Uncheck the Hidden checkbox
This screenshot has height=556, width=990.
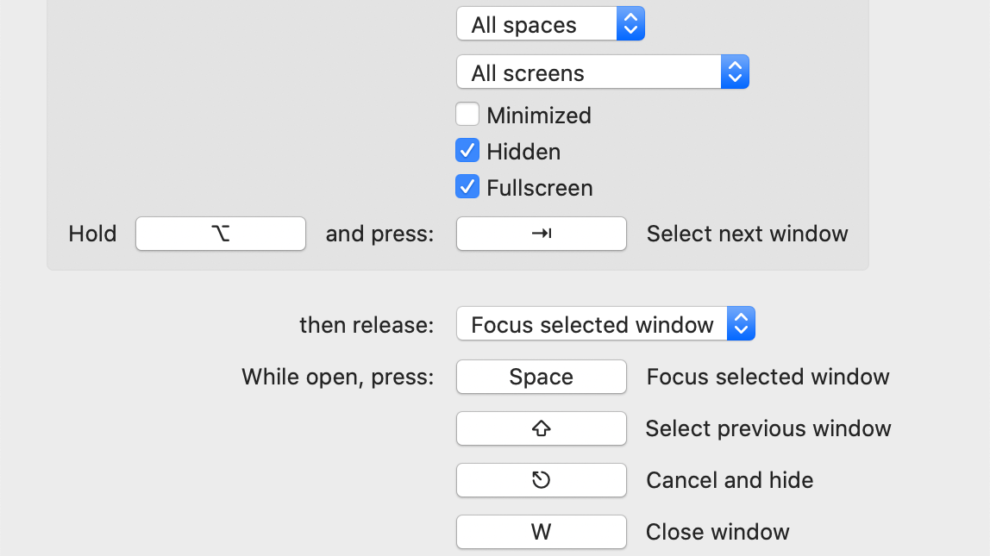467,151
